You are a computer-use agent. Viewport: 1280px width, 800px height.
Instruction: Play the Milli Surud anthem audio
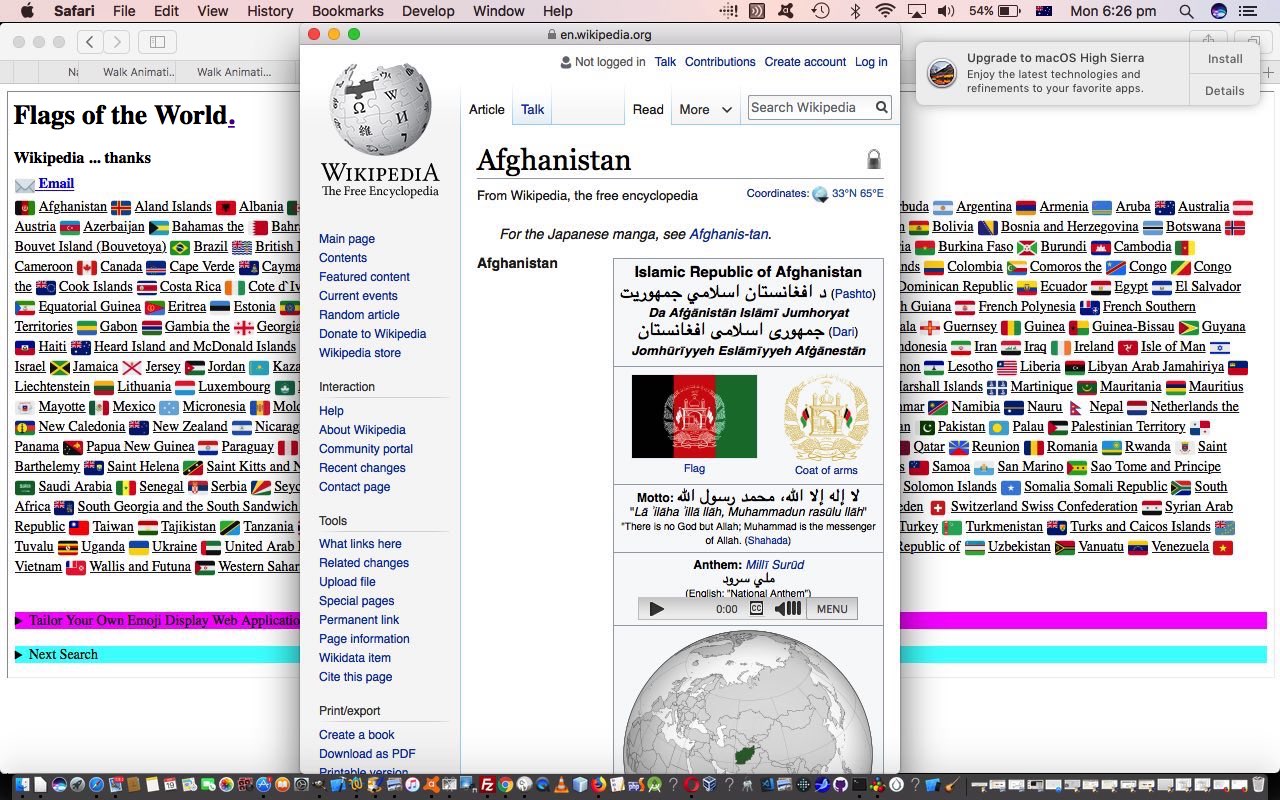coord(656,608)
